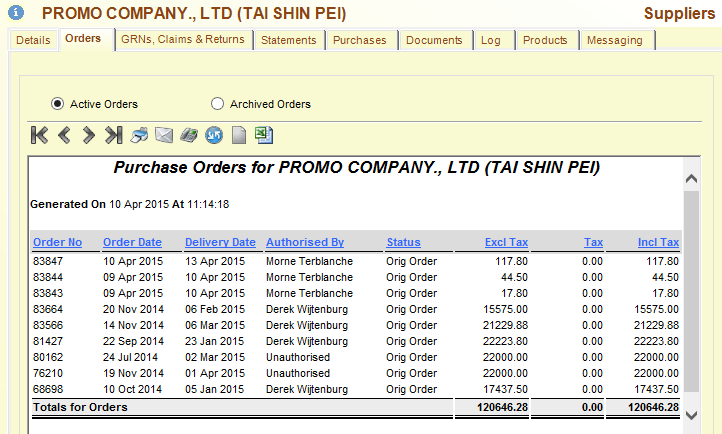Go to next report page
Image resolution: width=722 pixels, height=434 pixels.
point(89,135)
